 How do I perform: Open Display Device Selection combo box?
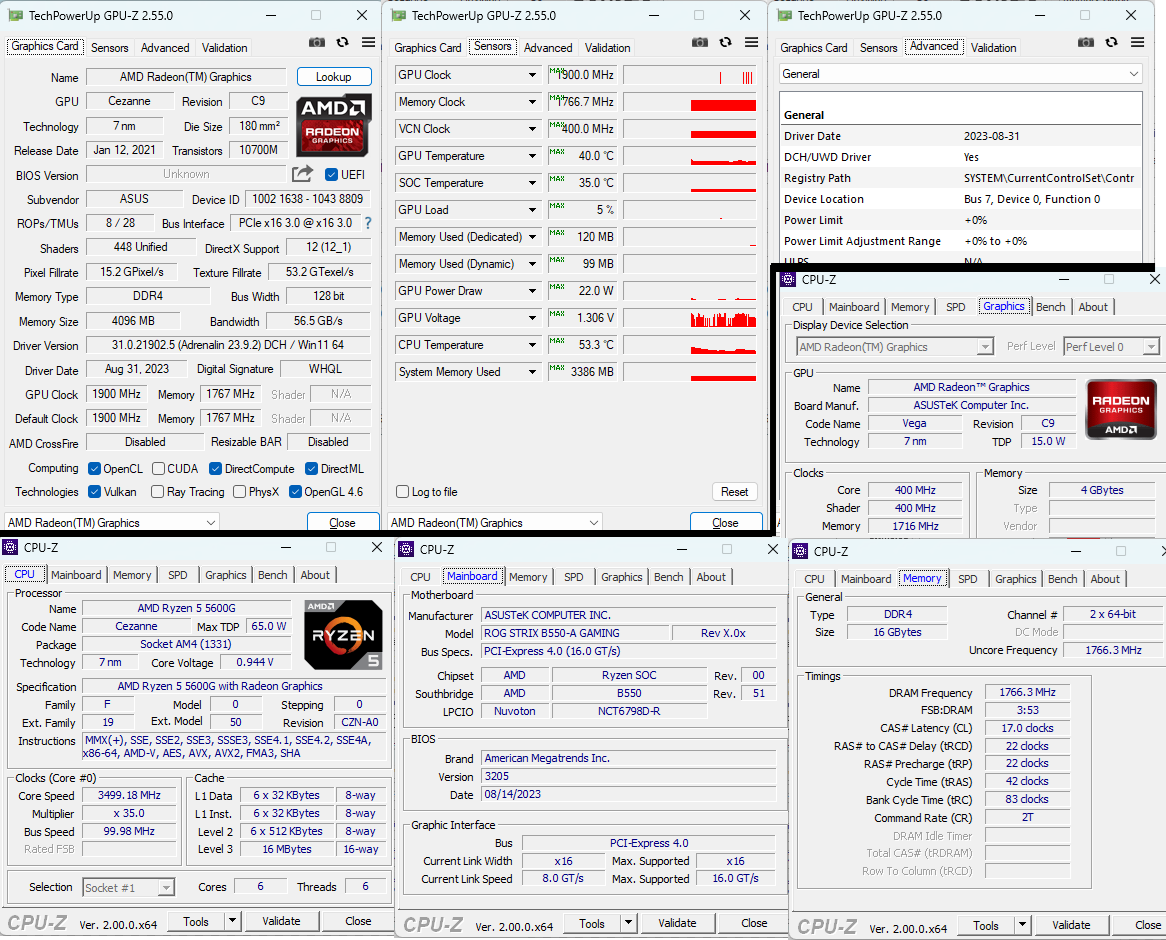click(x=895, y=347)
